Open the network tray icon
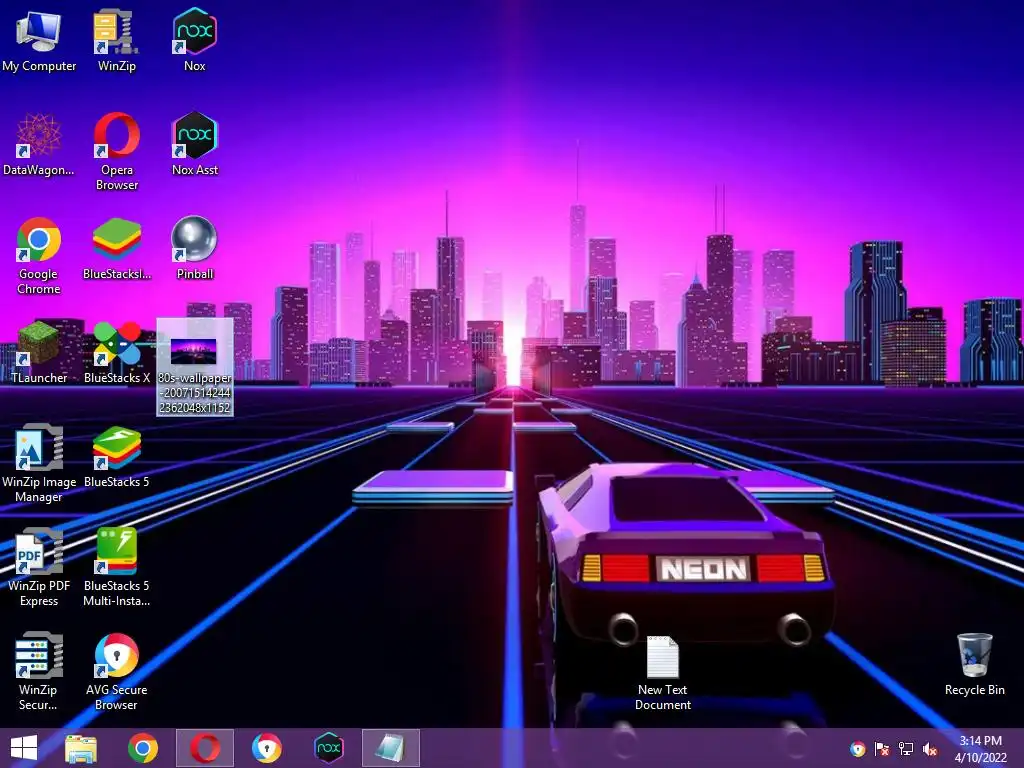The image size is (1024, 768). tap(906, 749)
